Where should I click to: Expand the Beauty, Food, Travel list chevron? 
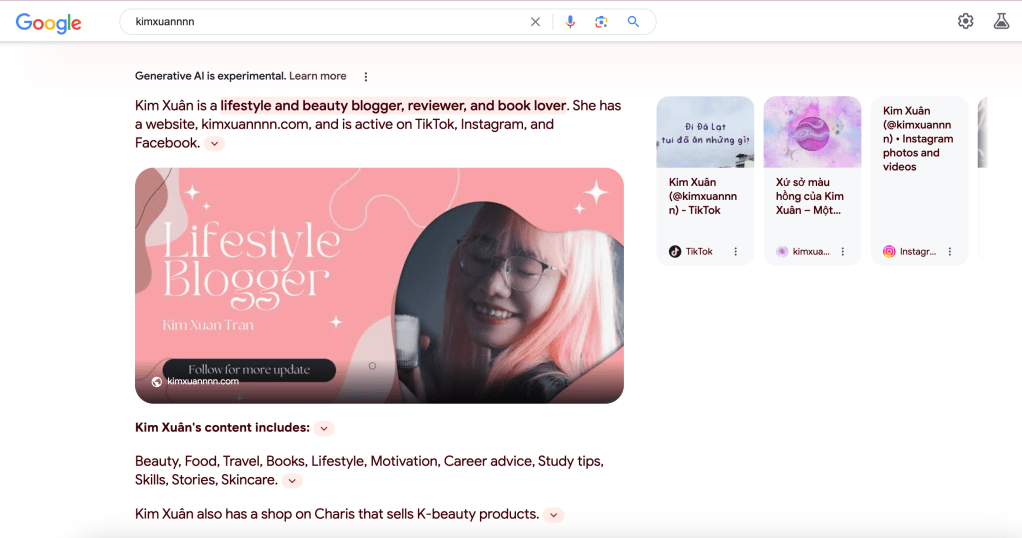[291, 481]
